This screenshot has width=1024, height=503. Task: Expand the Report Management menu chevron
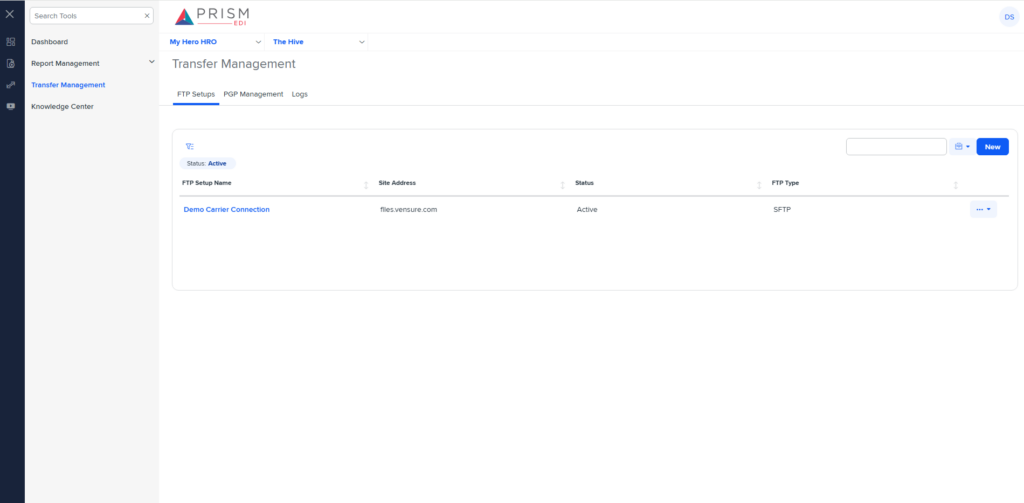[152, 62]
